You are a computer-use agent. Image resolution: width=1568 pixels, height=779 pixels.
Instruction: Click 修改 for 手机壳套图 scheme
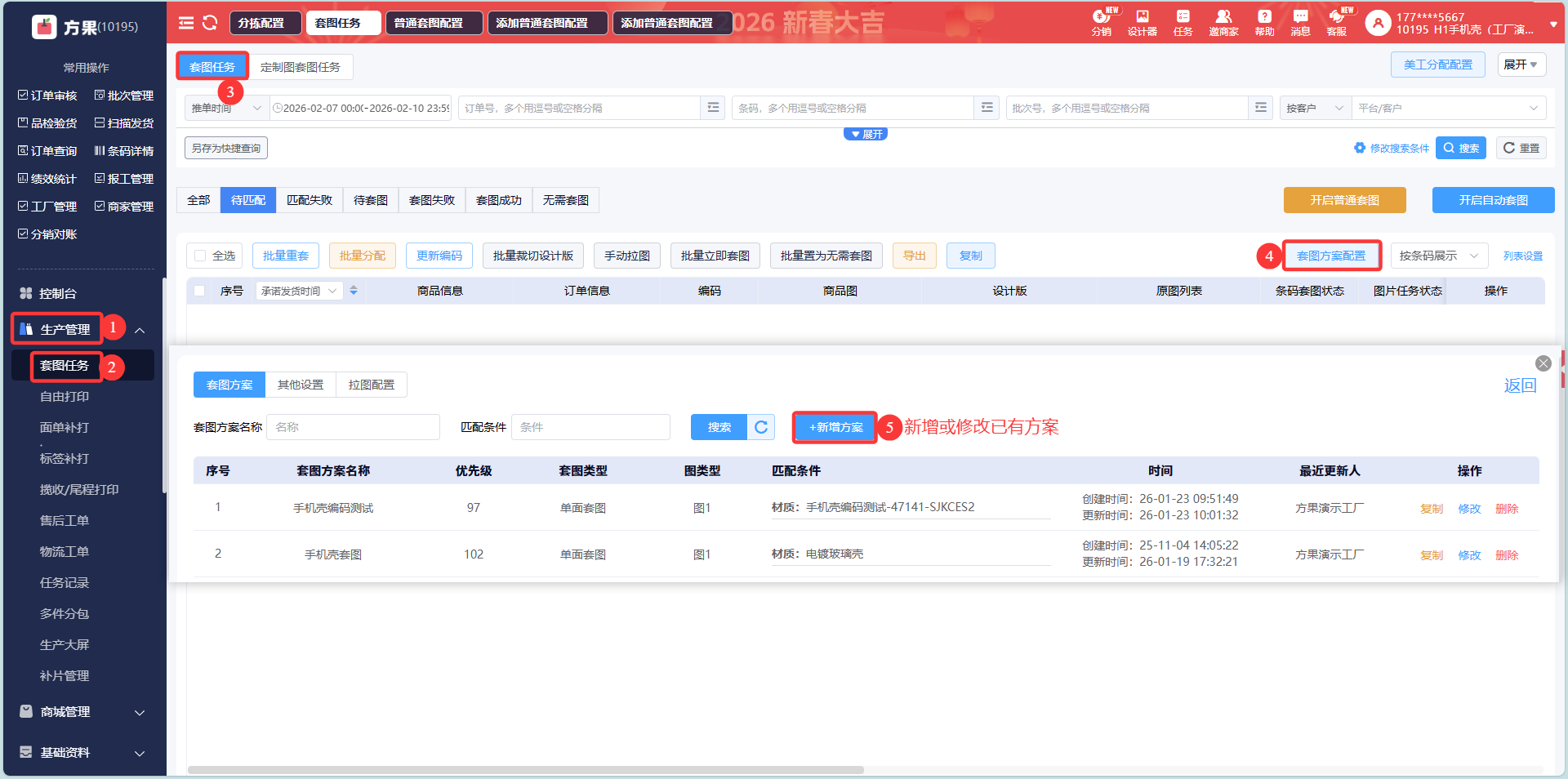(1469, 555)
